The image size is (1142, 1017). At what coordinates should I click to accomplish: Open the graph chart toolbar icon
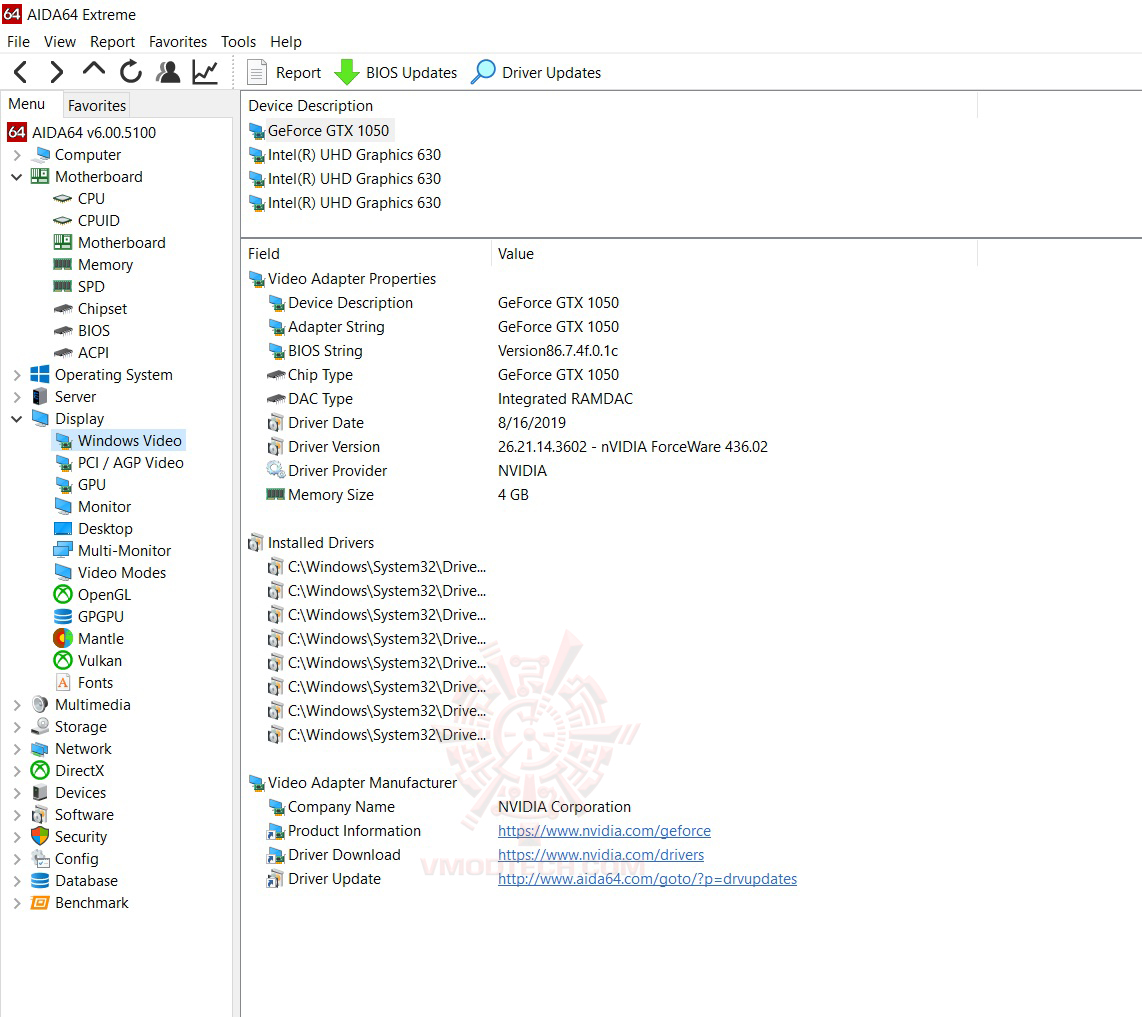coord(205,71)
